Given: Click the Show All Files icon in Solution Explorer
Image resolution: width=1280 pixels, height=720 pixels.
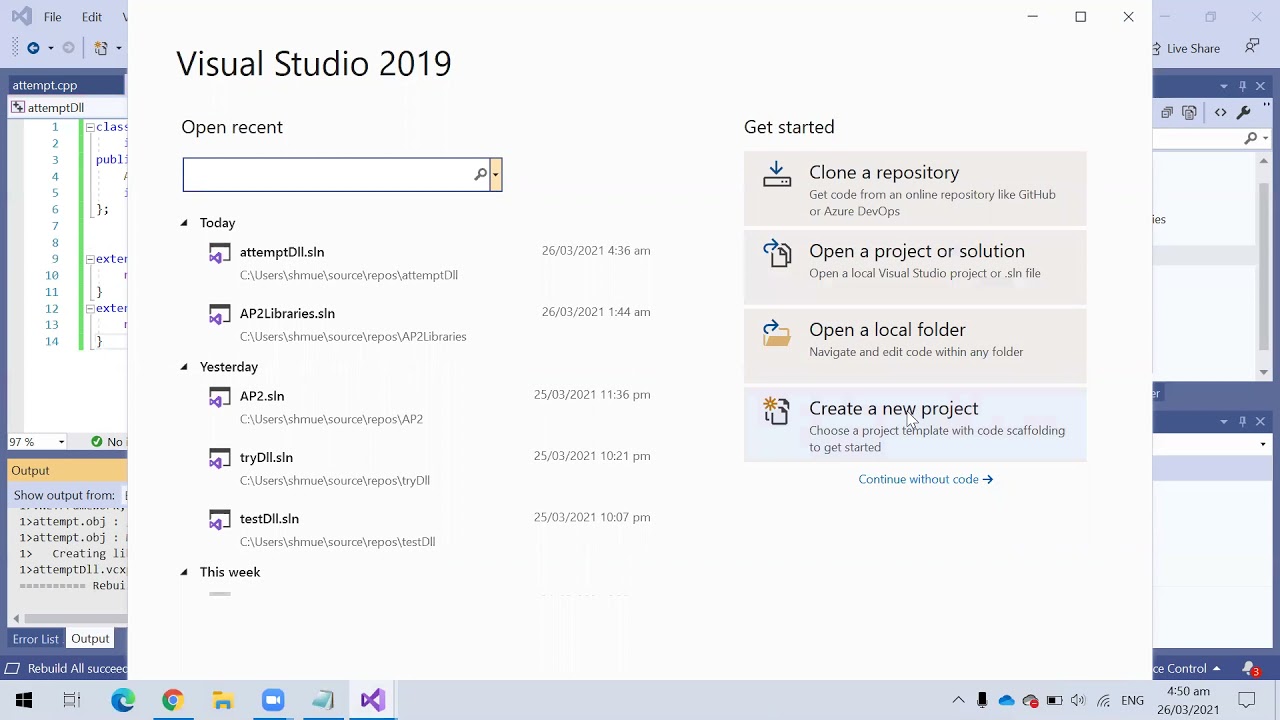Looking at the screenshot, I should [1190, 113].
